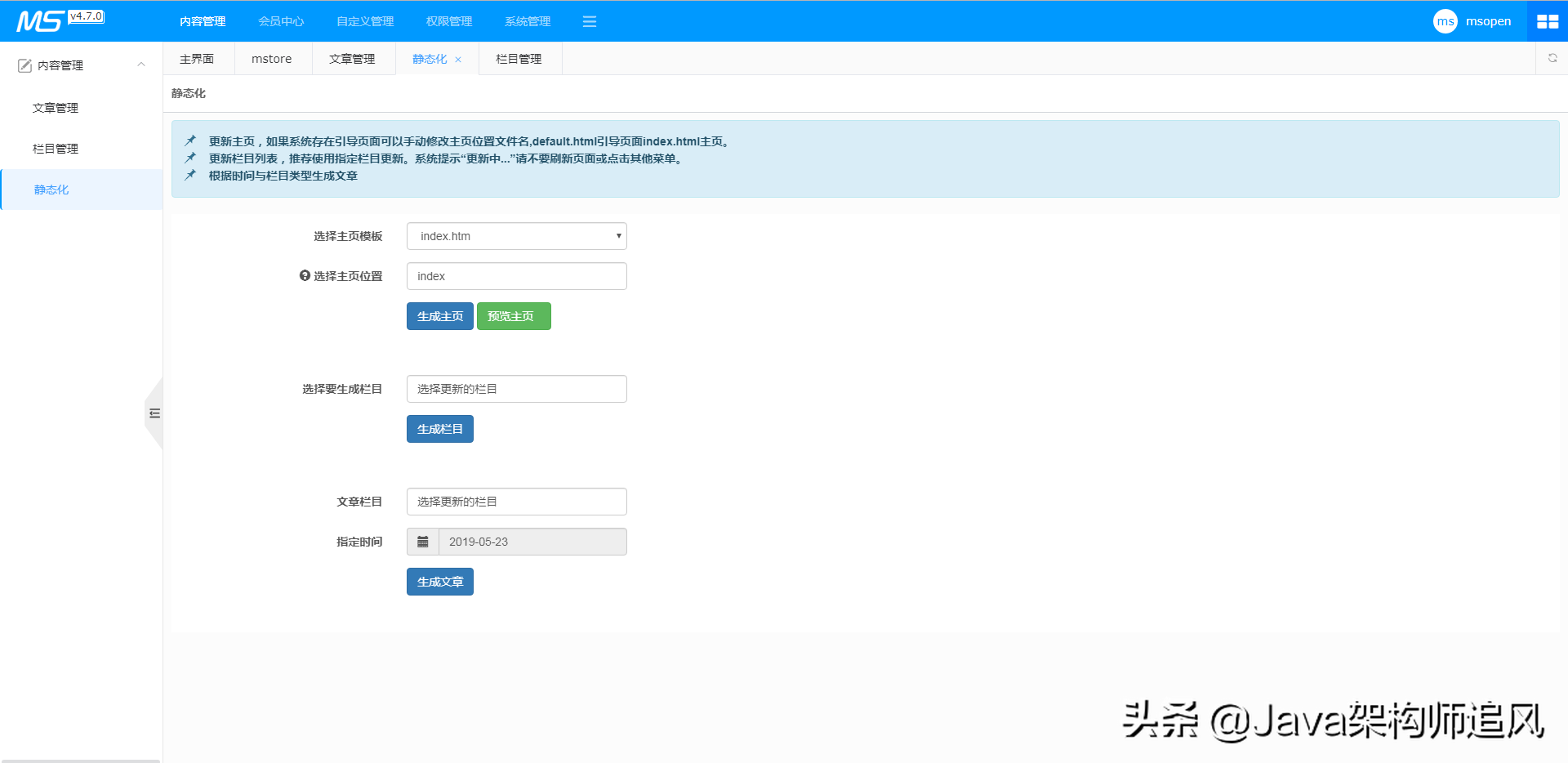Click the 生成主页 button

click(439, 316)
